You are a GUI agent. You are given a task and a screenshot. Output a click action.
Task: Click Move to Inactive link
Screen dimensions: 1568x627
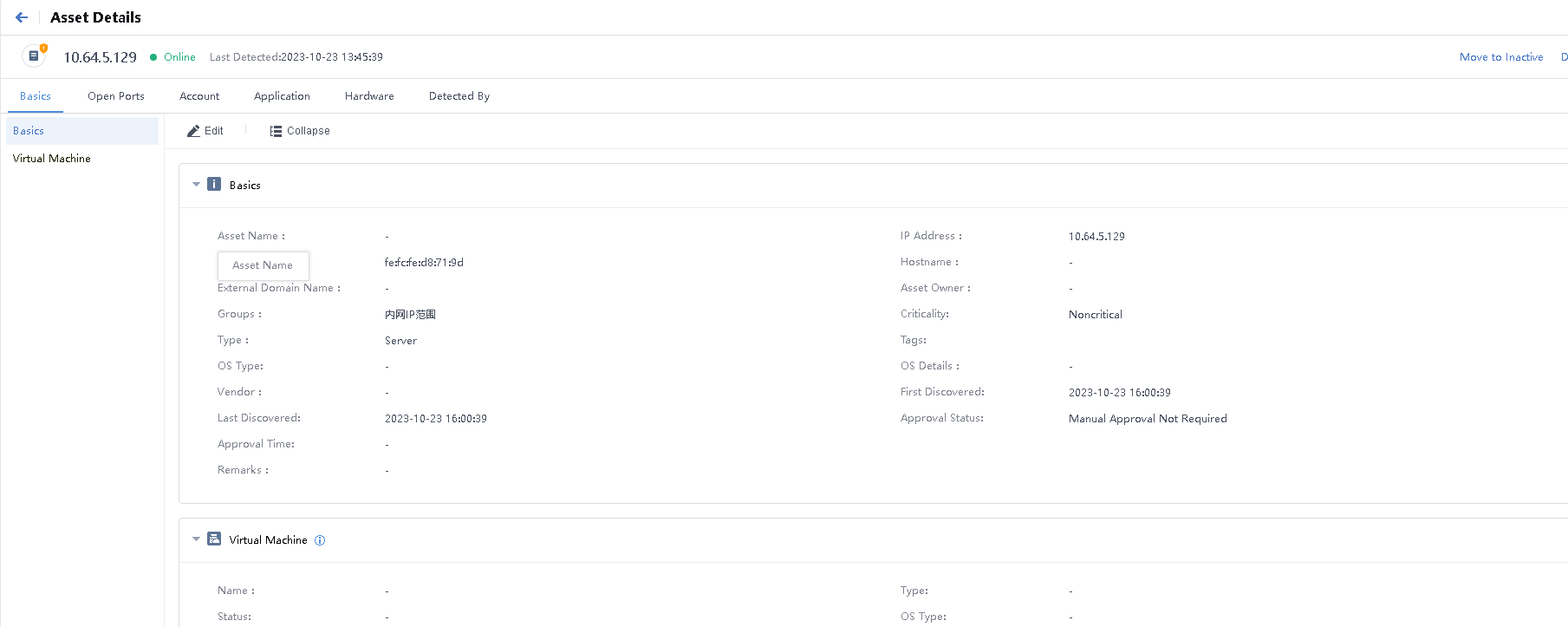click(1501, 57)
